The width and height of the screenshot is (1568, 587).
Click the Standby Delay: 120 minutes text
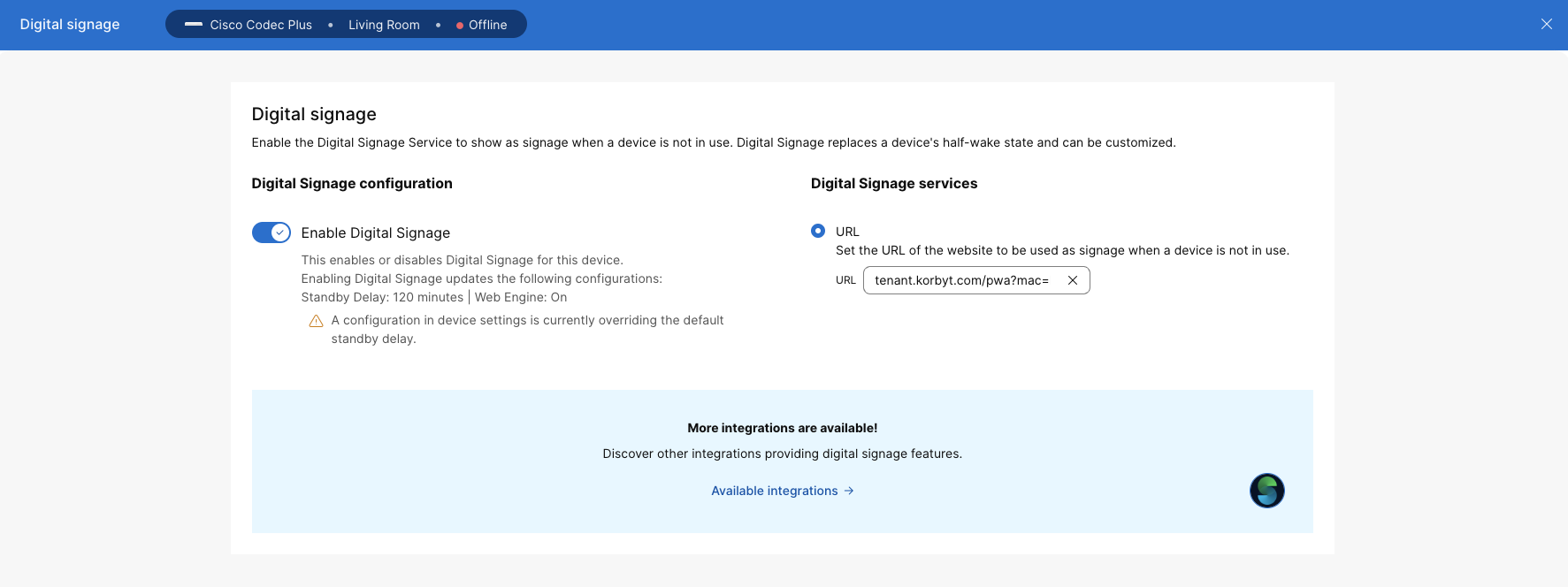[382, 297]
